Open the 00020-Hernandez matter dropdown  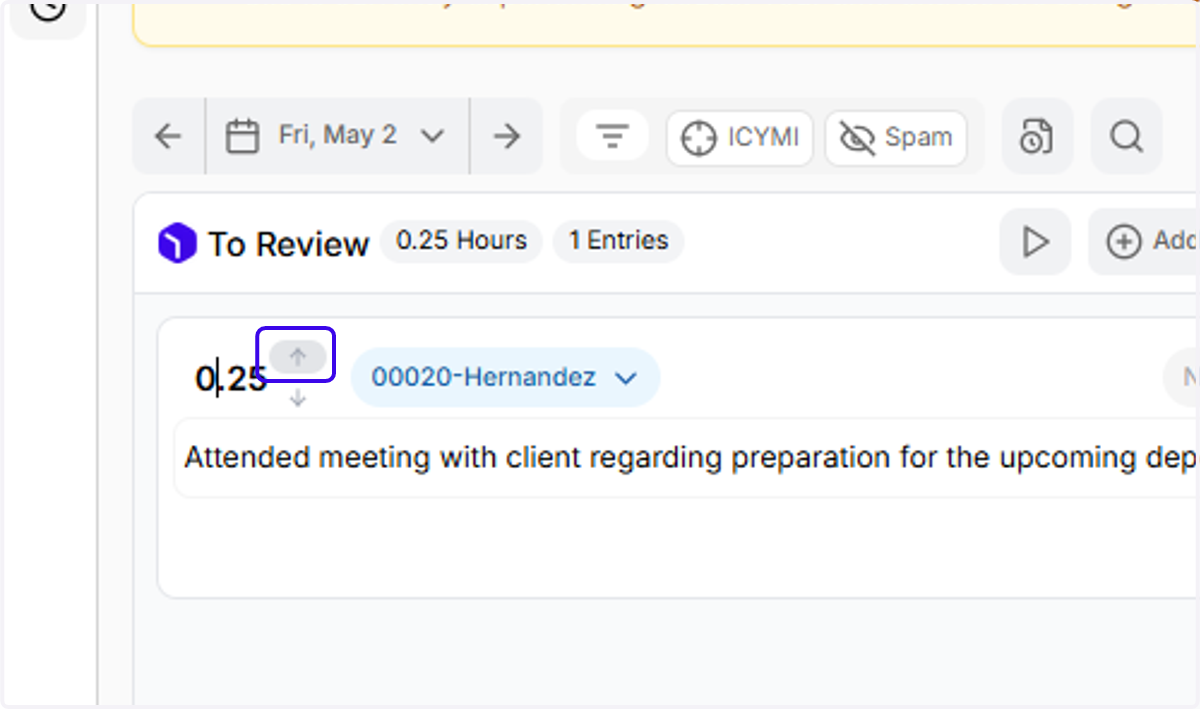click(x=505, y=377)
